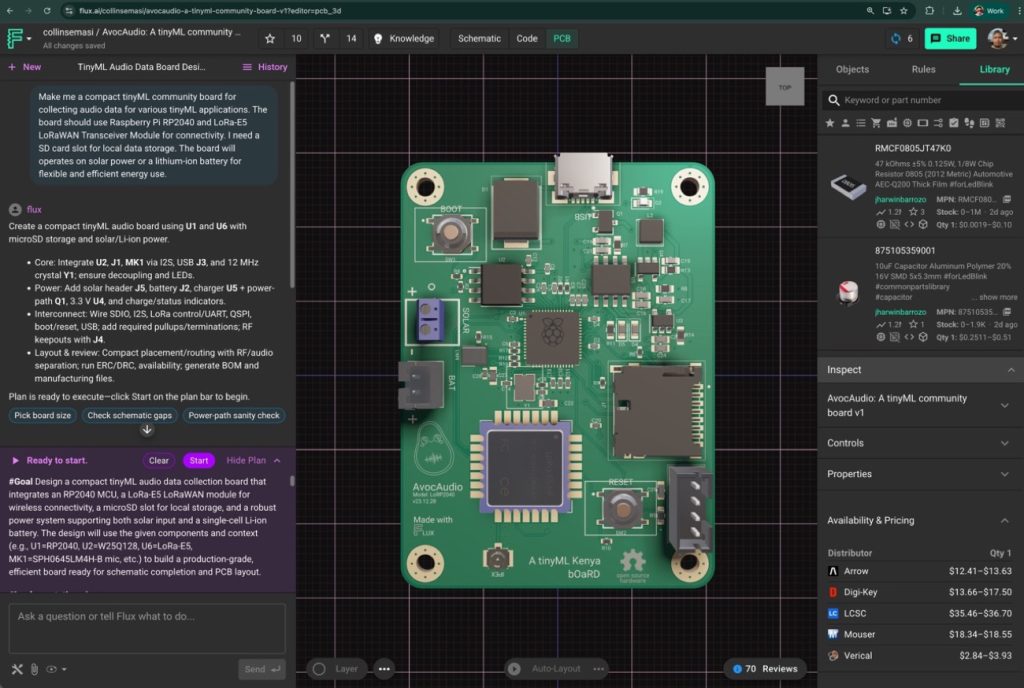Click the fork project icon

coord(325,39)
